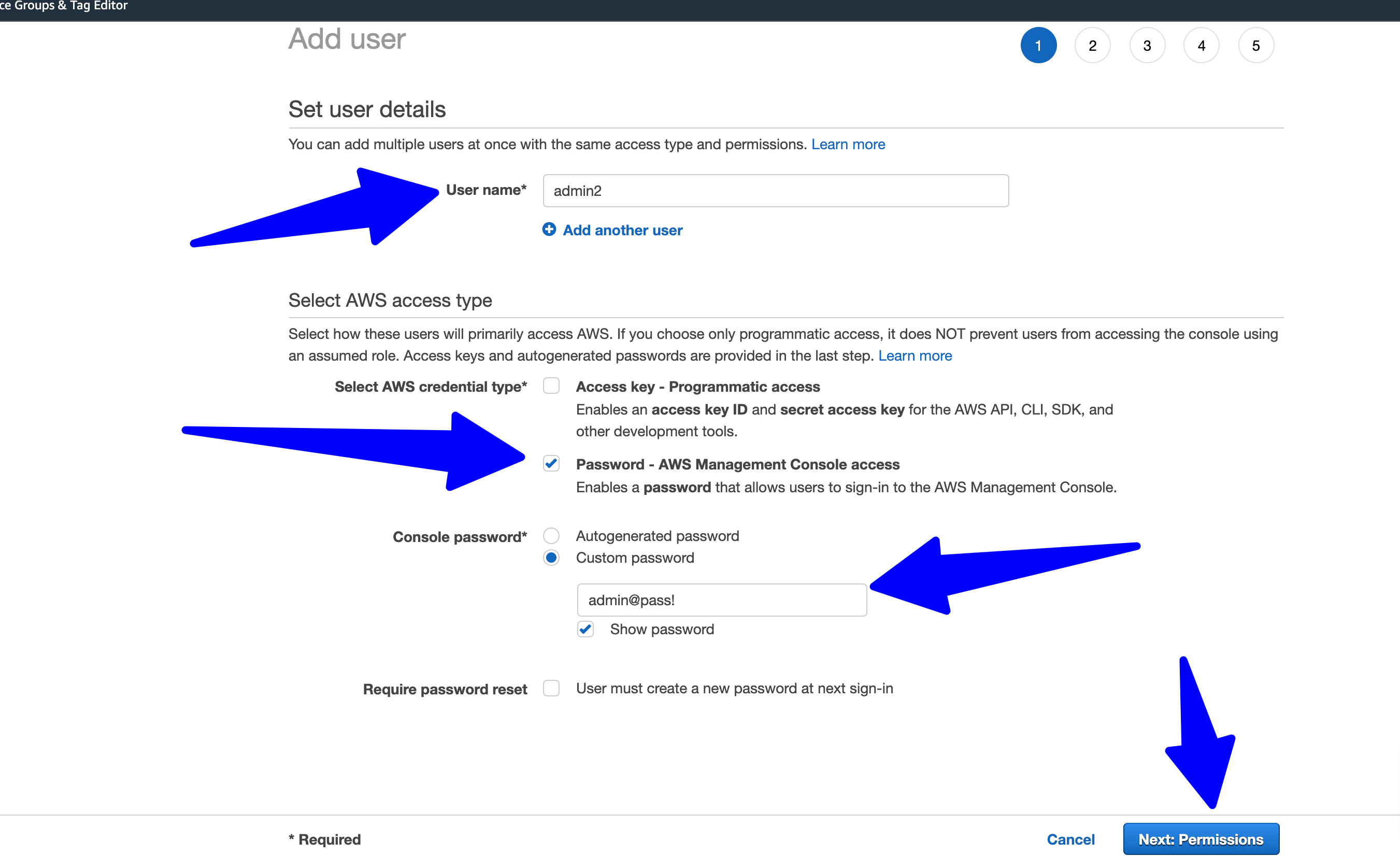Go to step 3 in the wizard
Image resolution: width=1400 pixels, height=856 pixels.
[x=1147, y=45]
